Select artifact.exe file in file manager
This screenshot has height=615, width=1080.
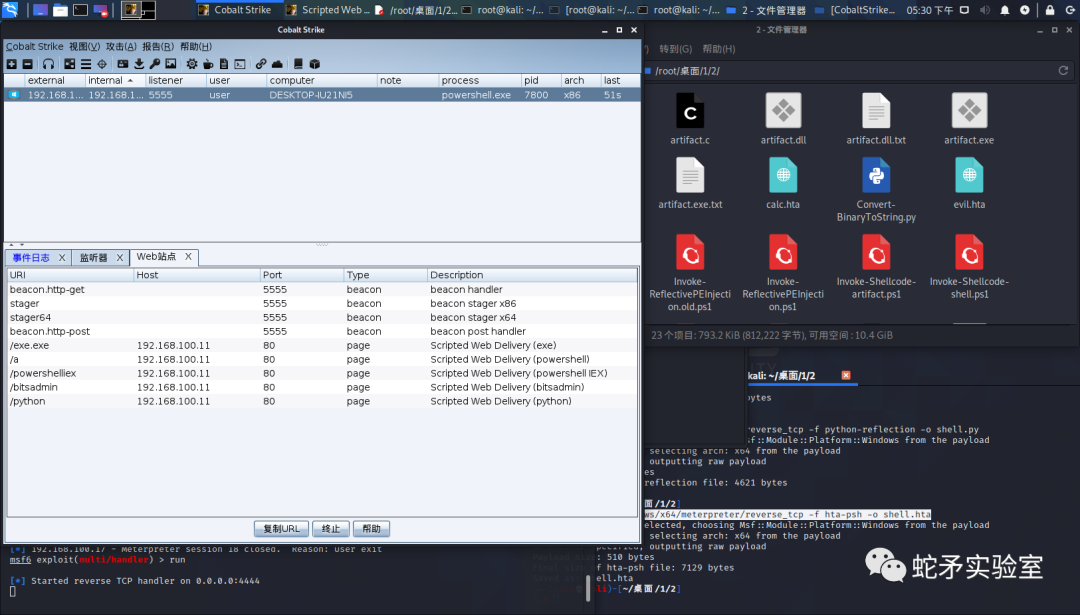(969, 119)
